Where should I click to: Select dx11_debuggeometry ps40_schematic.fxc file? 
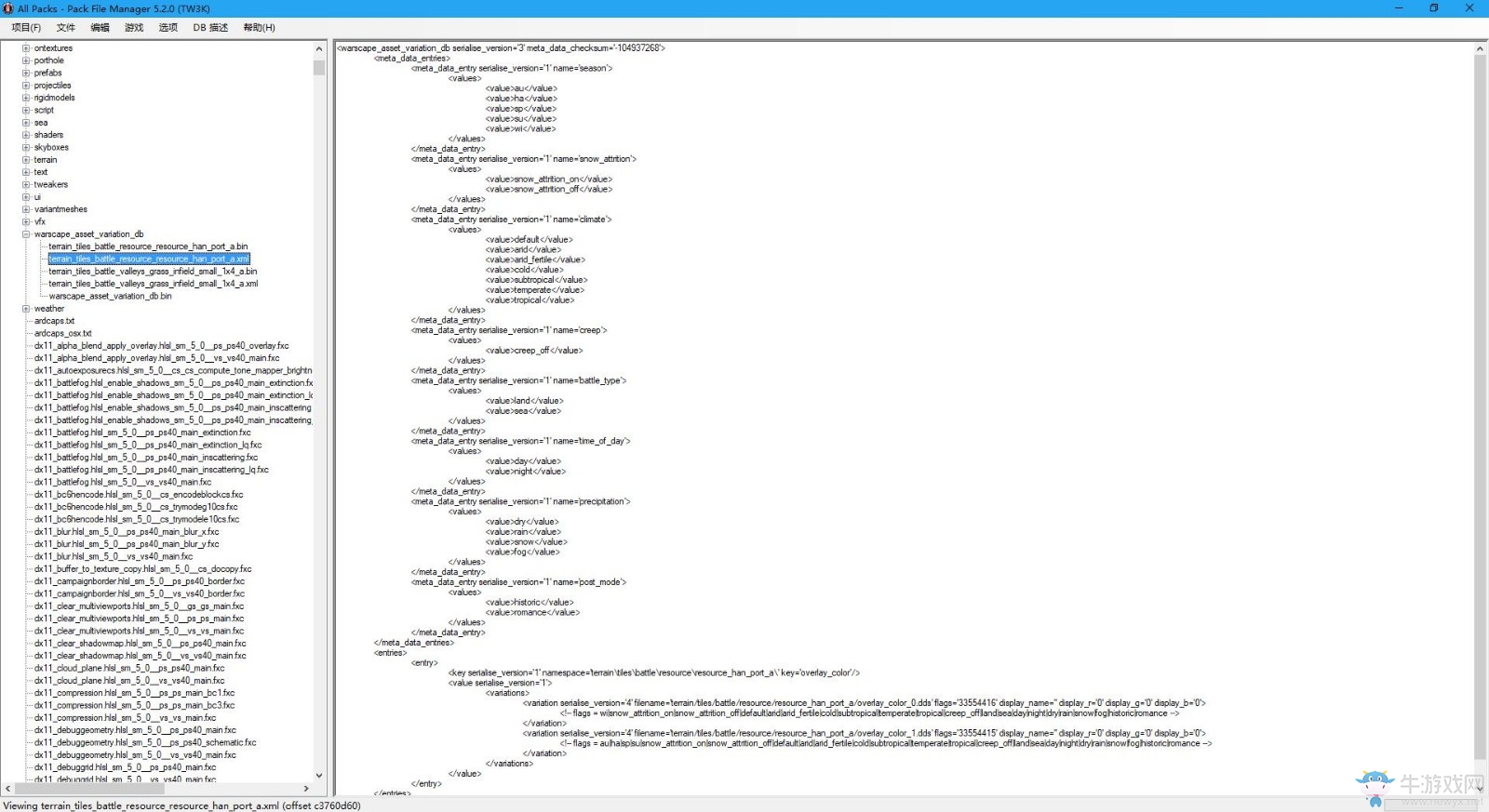(x=145, y=742)
